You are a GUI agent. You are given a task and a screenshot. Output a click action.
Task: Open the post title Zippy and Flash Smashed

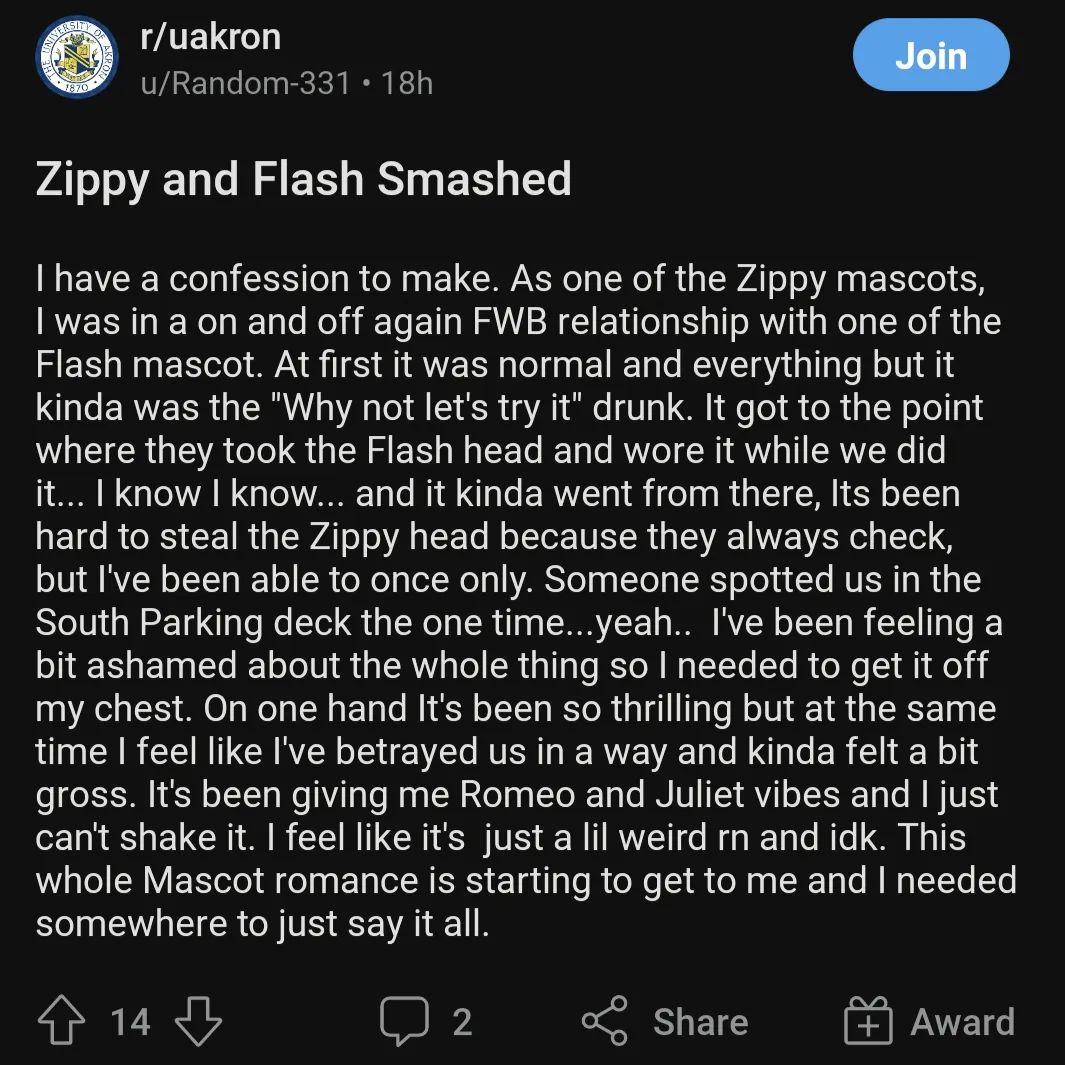point(303,180)
